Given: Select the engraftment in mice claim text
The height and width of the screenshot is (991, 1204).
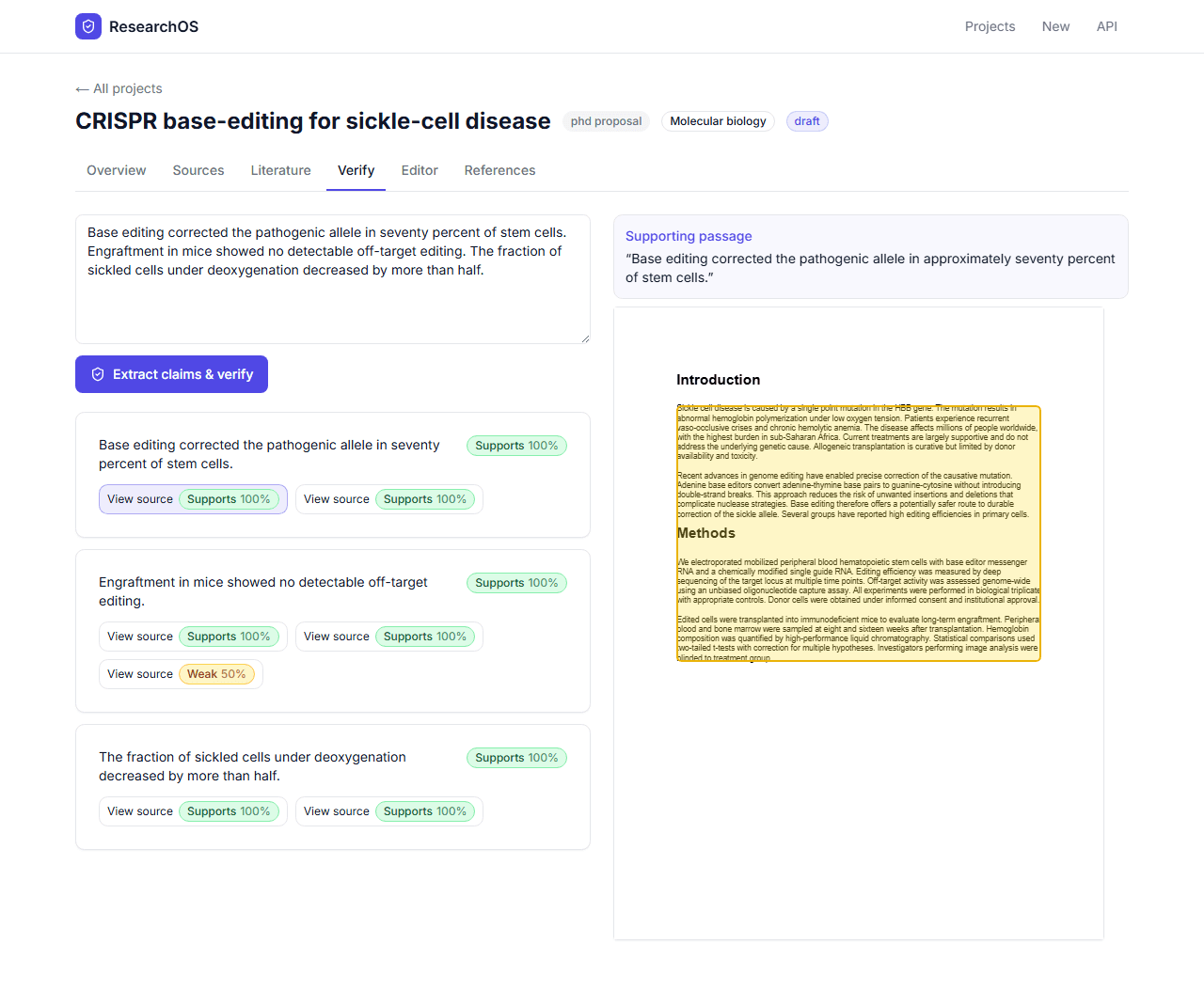Looking at the screenshot, I should [263, 591].
